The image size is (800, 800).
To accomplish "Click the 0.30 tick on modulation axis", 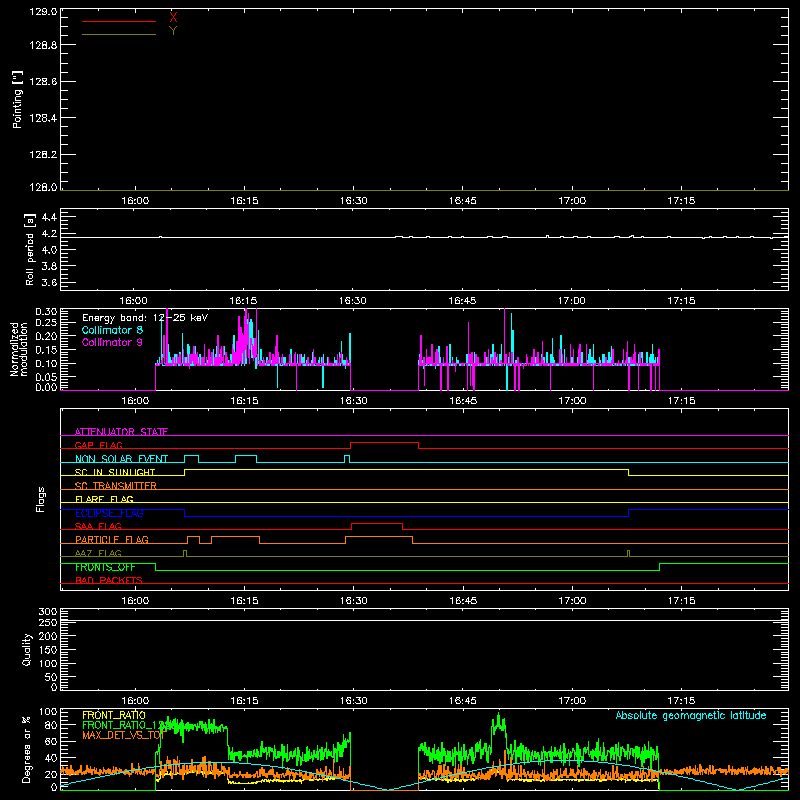I will tap(46, 311).
